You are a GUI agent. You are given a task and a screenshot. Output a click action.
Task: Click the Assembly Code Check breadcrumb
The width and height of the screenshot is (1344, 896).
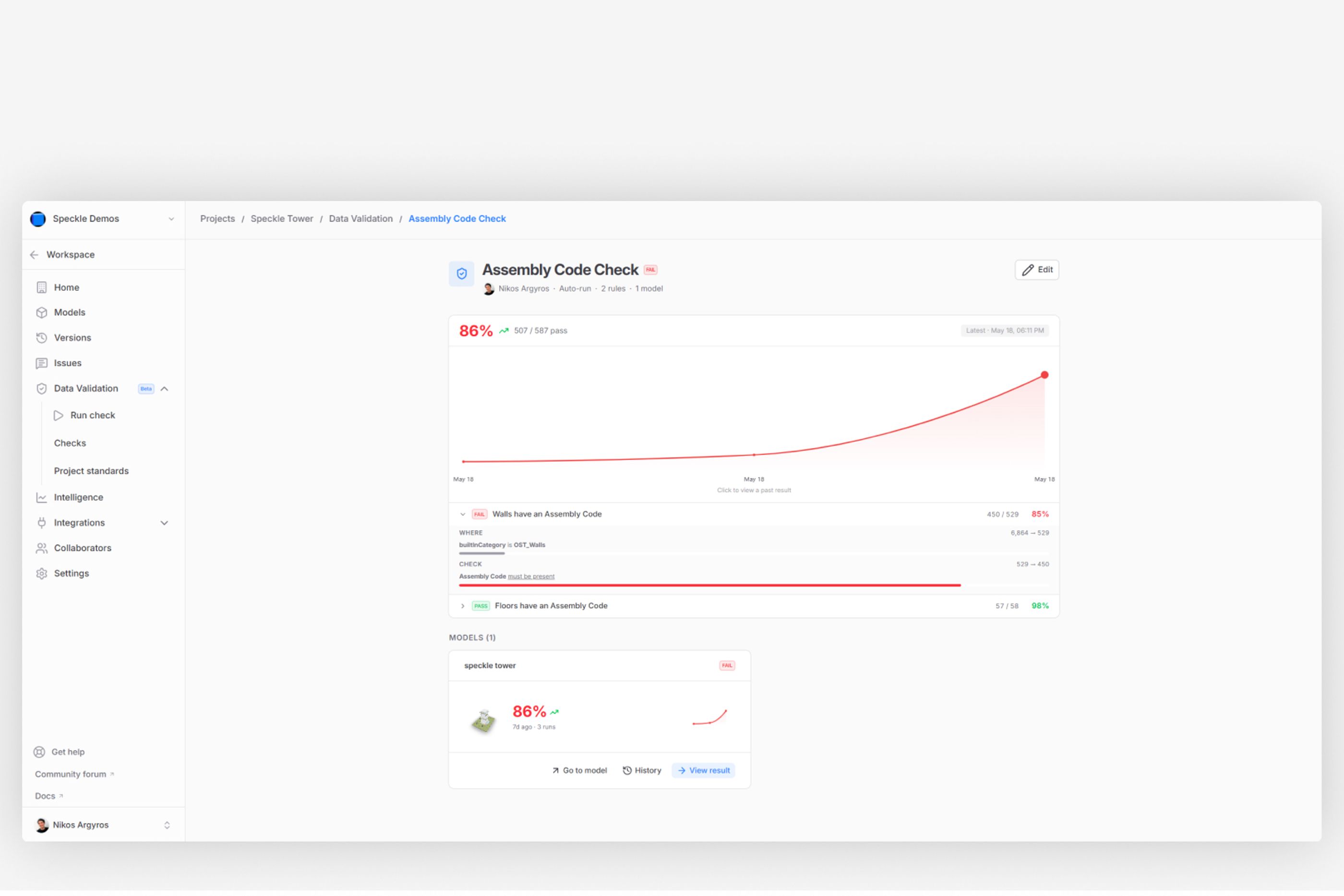pyautogui.click(x=457, y=219)
